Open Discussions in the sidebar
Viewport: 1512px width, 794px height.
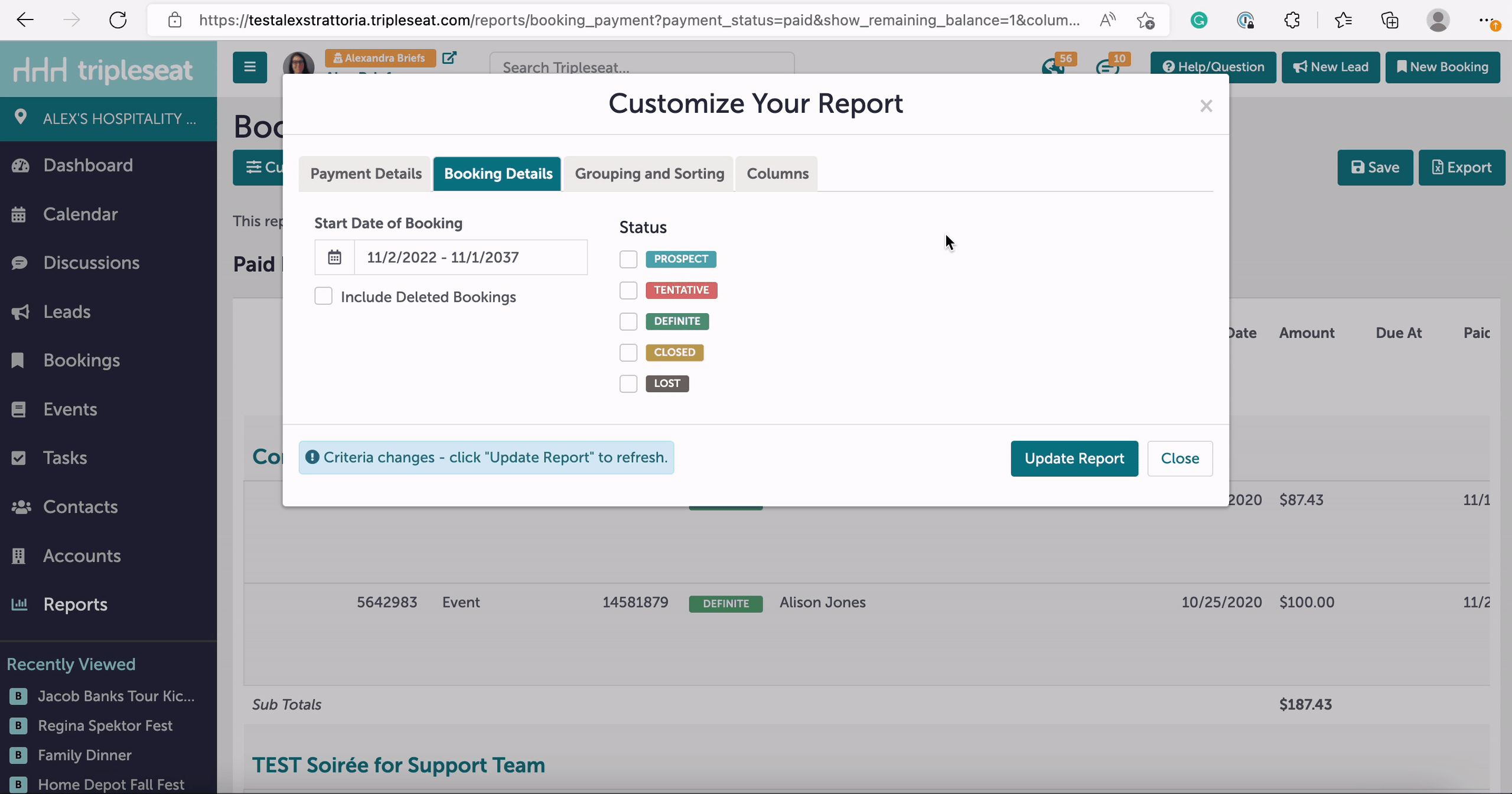(92, 263)
